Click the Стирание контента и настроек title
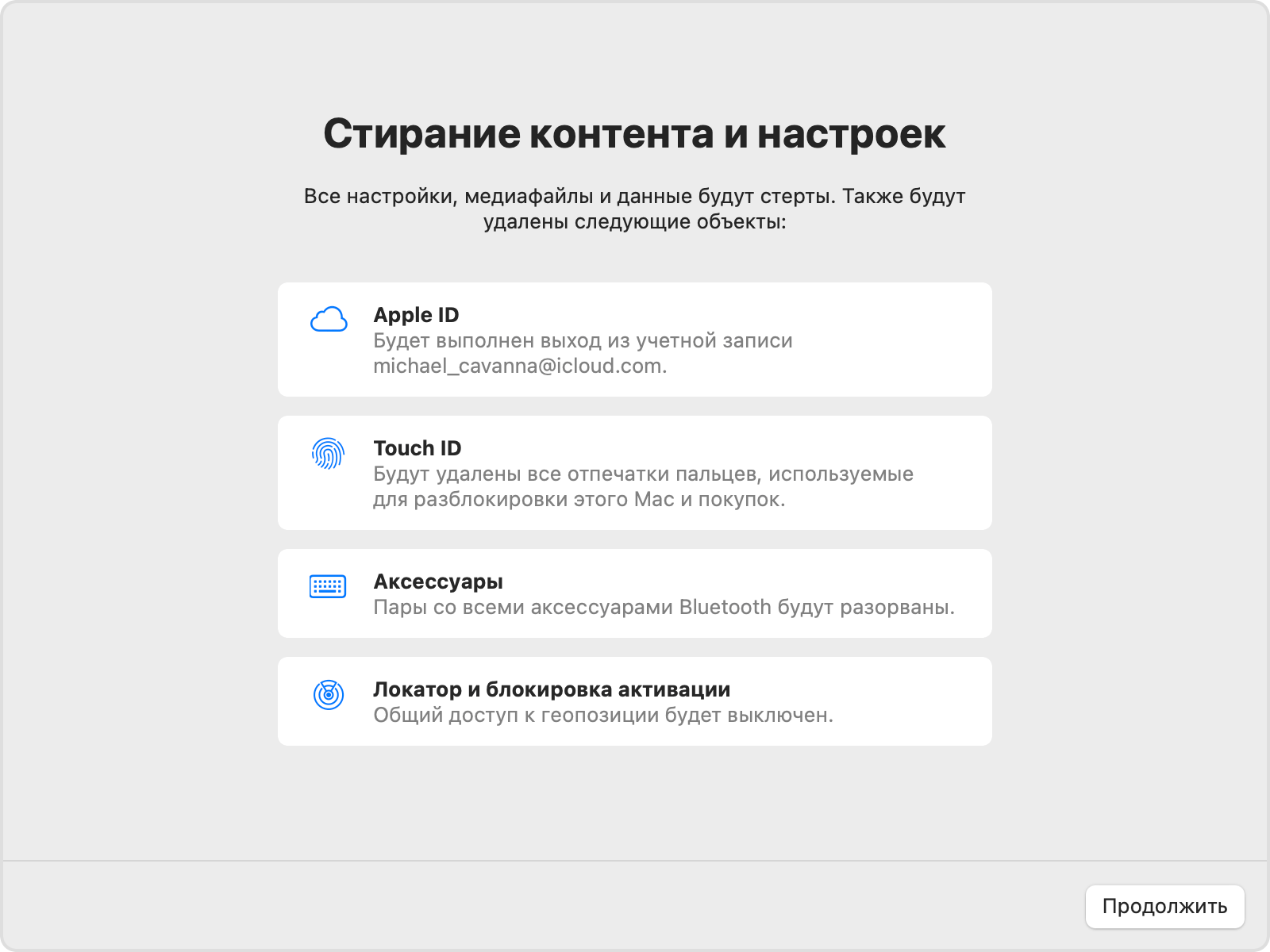 click(634, 133)
